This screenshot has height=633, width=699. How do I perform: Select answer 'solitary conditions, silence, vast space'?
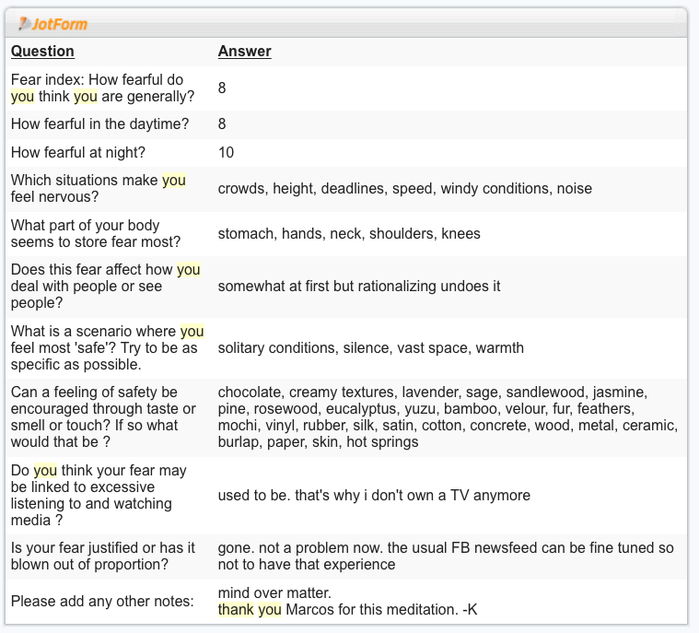click(370, 348)
